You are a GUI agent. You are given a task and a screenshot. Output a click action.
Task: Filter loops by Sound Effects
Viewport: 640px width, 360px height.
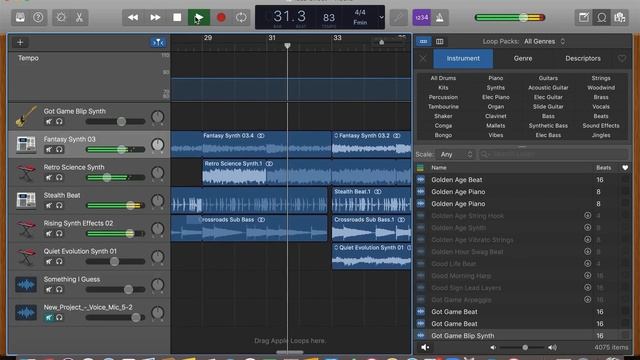[x=601, y=126]
